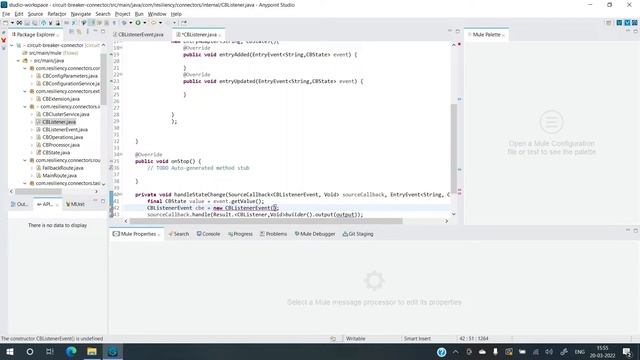Collapse All in Package Explorer toolbar
The image size is (640, 360).
tap(71, 31)
